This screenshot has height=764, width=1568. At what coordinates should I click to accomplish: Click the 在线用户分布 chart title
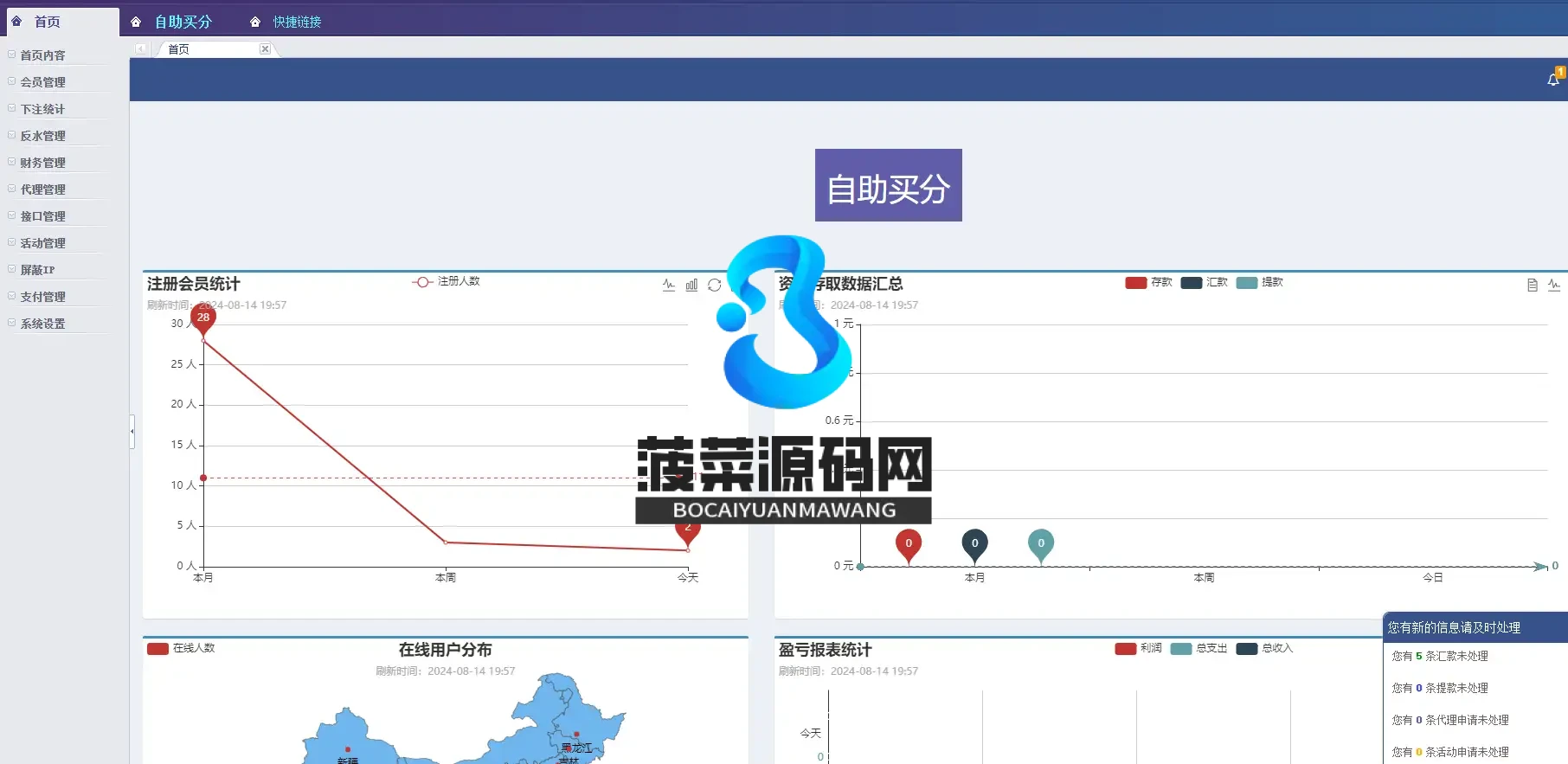click(x=446, y=650)
